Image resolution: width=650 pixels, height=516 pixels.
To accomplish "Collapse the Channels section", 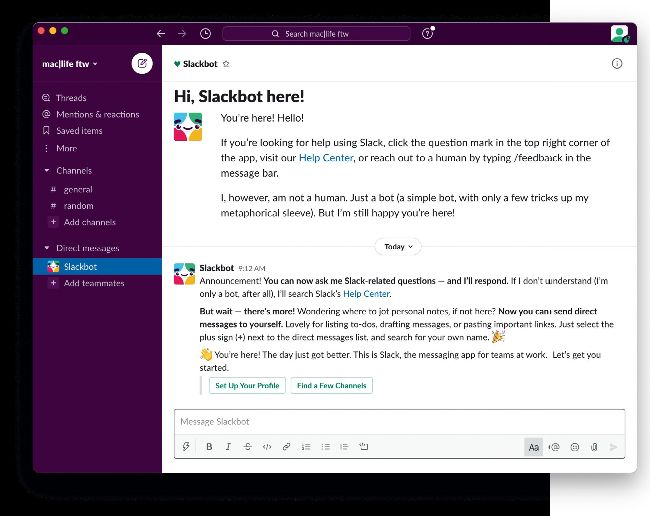I will pyautogui.click(x=47, y=171).
